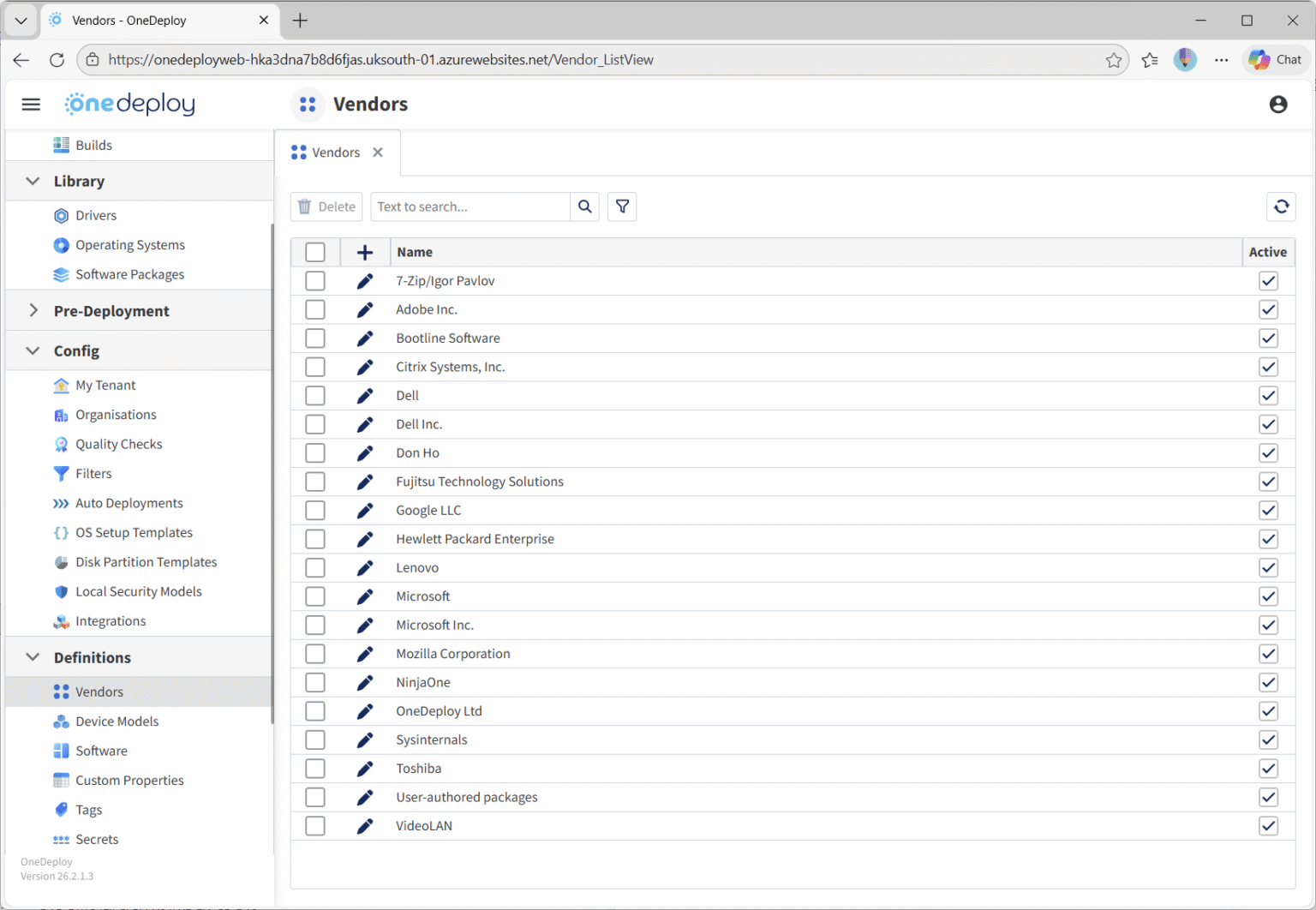Click the Text to search field
Viewport: 1316px width, 910px height.
coord(470,207)
